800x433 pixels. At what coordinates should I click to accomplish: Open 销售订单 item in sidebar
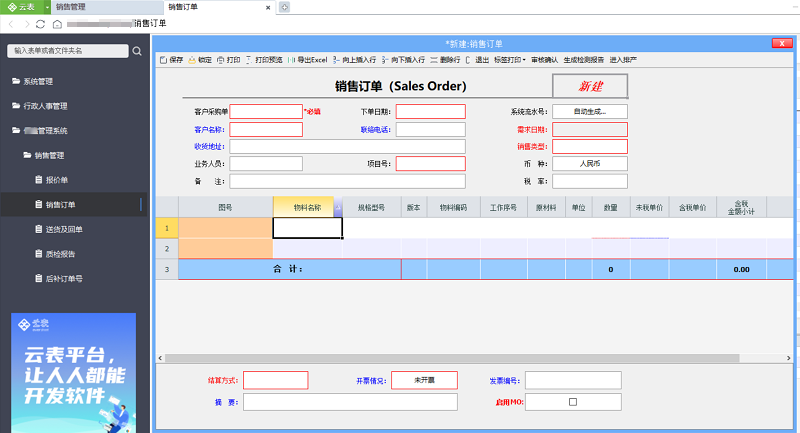click(x=55, y=205)
